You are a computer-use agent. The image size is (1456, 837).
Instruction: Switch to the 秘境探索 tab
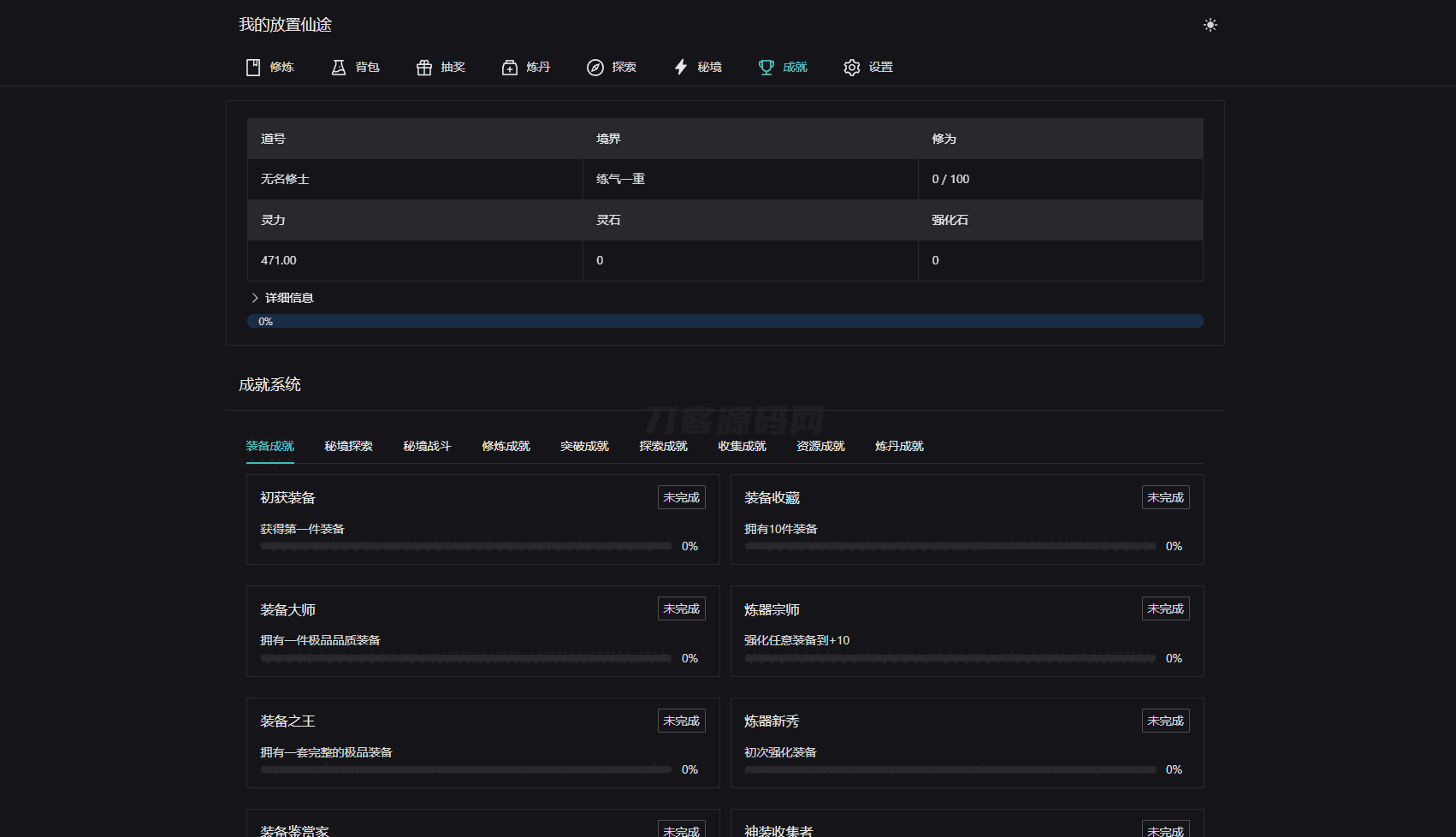(348, 446)
